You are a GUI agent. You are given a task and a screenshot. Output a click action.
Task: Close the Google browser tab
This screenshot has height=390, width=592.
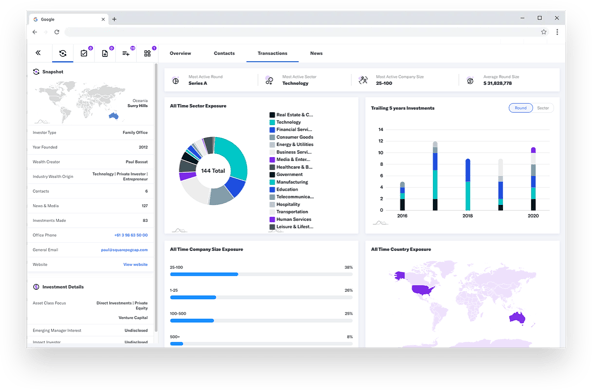(x=103, y=19)
